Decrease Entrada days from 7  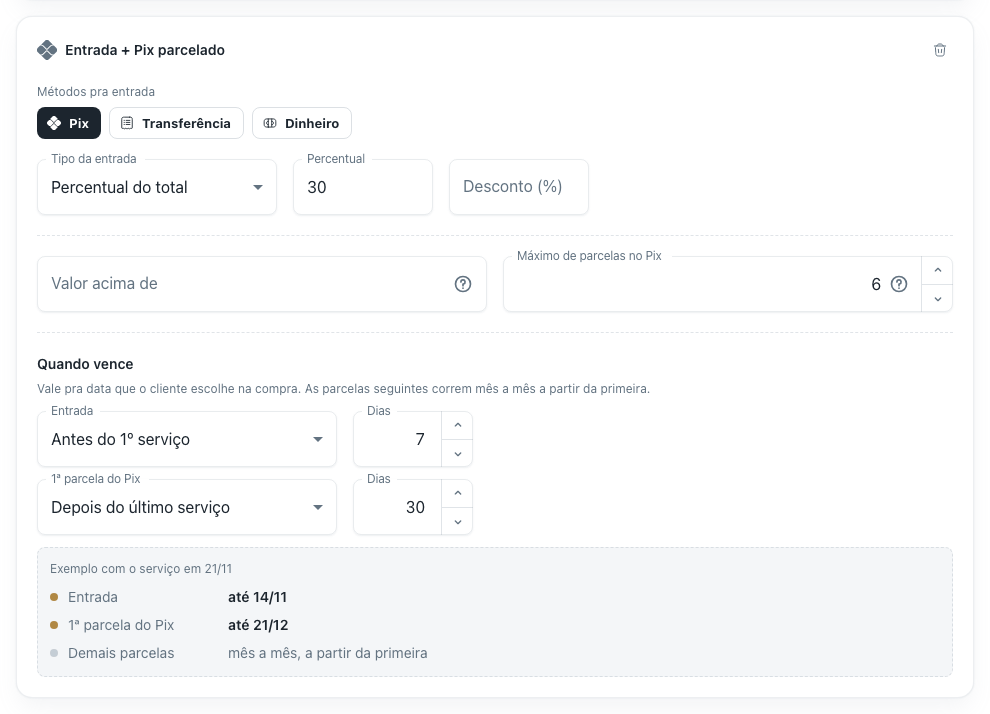tap(458, 453)
